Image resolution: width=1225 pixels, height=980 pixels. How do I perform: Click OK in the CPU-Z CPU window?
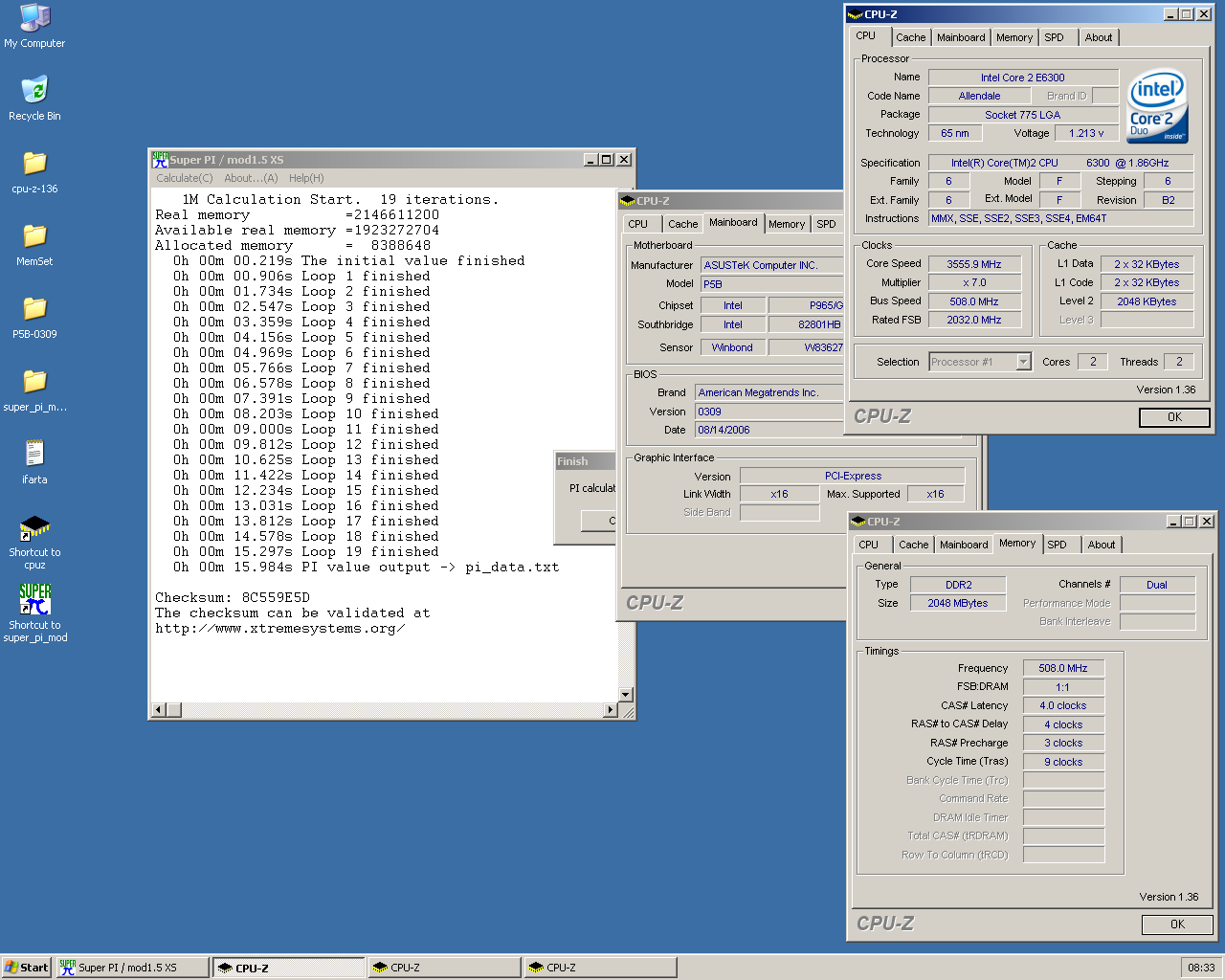coord(1174,417)
